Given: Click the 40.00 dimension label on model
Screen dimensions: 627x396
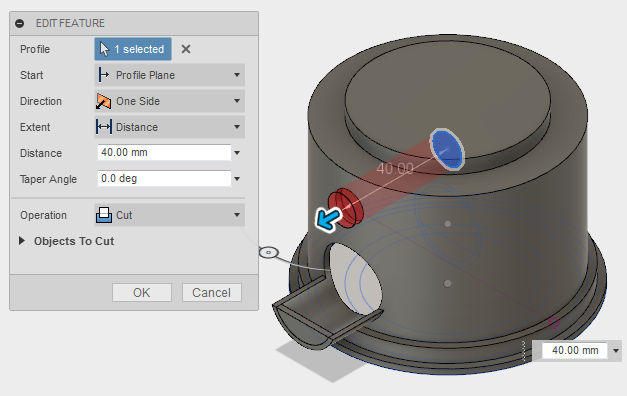Looking at the screenshot, I should pyautogui.click(x=395, y=169).
